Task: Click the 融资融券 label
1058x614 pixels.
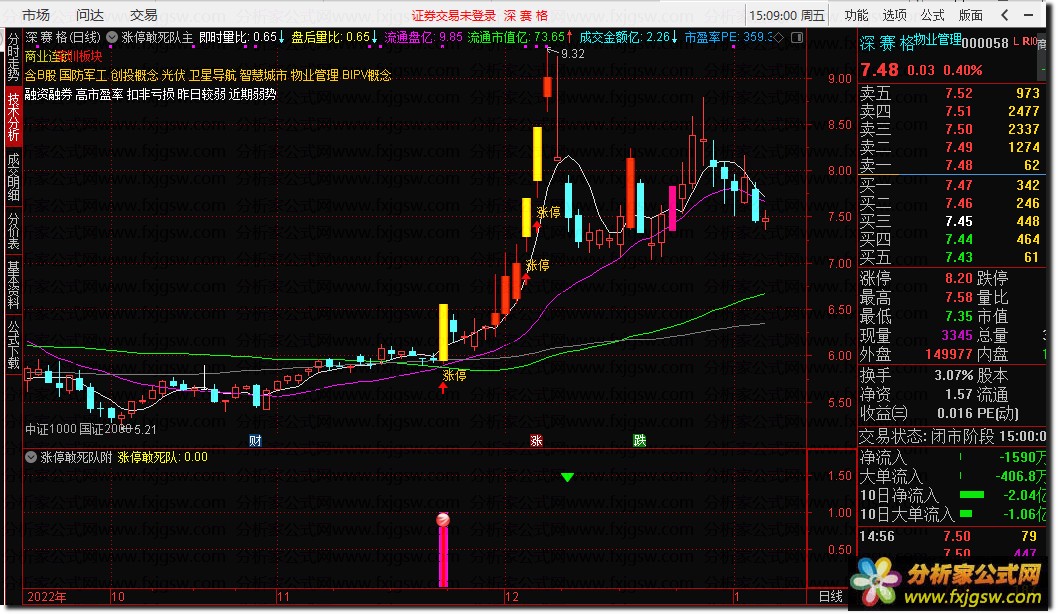Action: point(49,94)
